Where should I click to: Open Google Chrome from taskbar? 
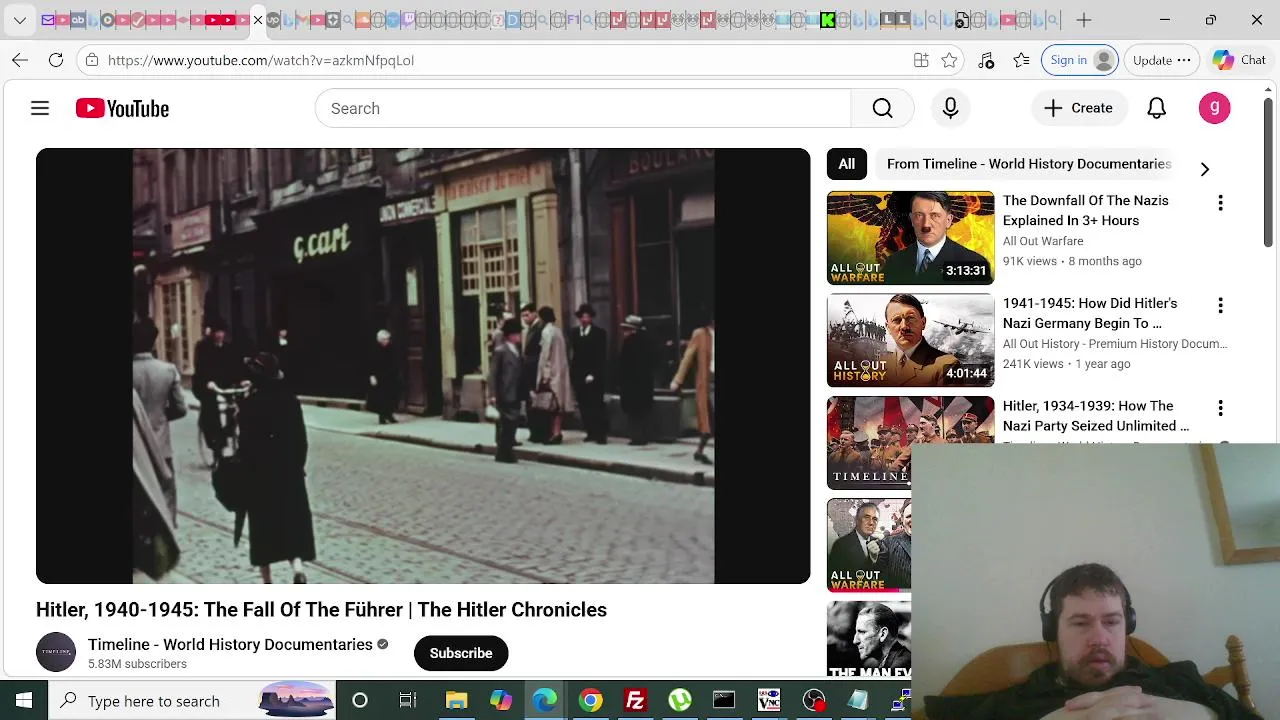pyautogui.click(x=591, y=701)
